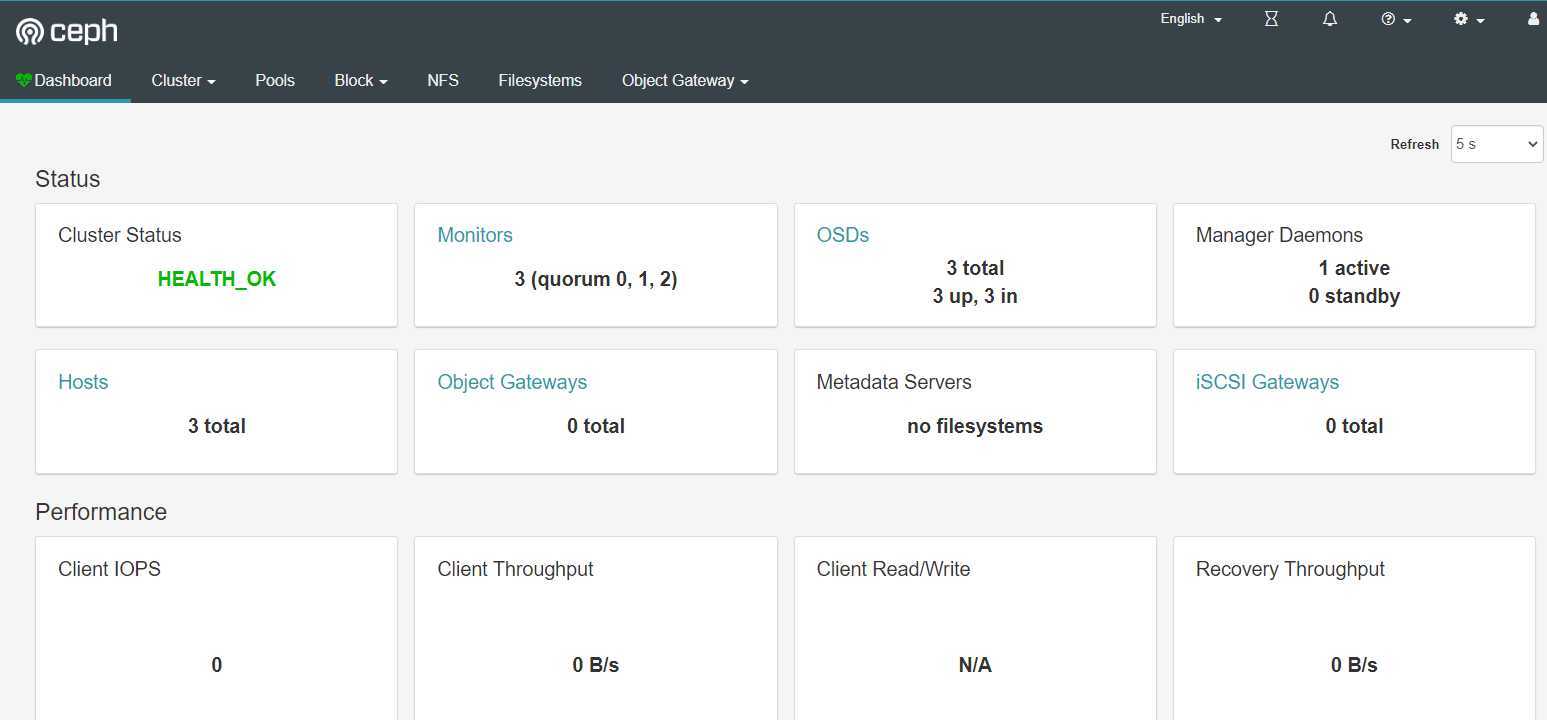Click the HEALTH_OK status text
The width and height of the screenshot is (1547, 720).
(217, 279)
